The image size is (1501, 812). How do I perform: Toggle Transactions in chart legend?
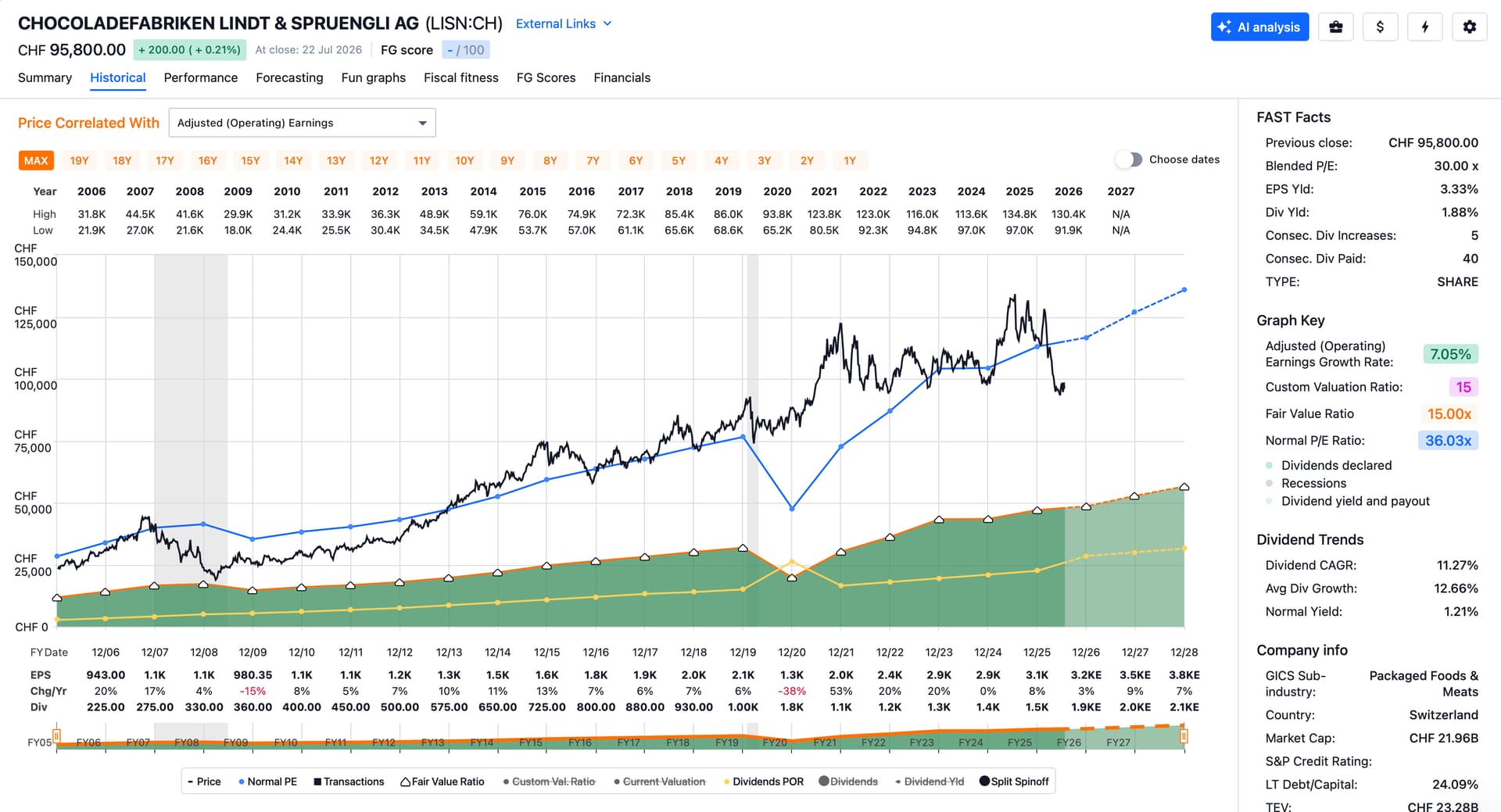click(349, 782)
